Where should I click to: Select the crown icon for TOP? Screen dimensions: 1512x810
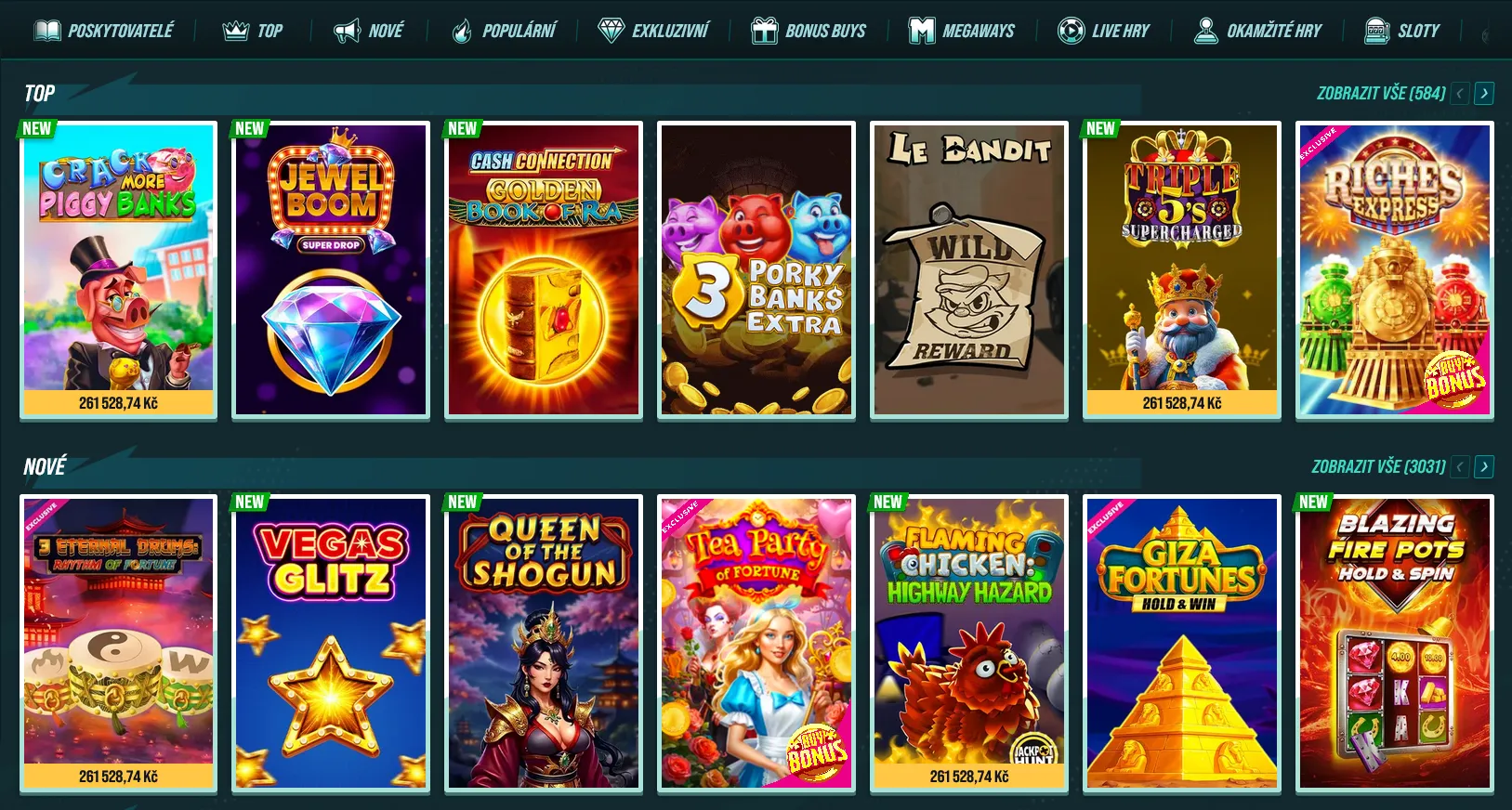(235, 31)
